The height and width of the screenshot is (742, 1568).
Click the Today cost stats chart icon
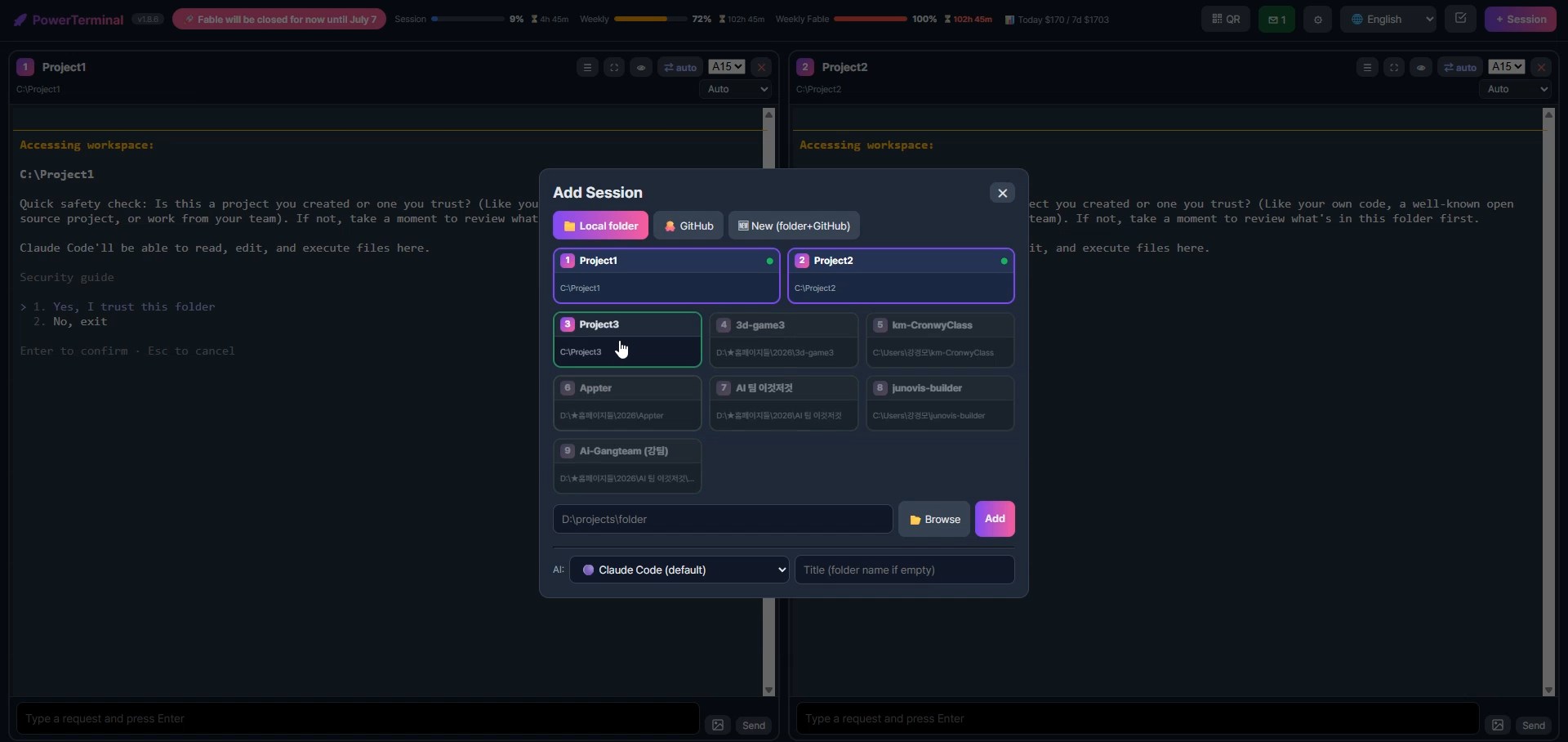click(x=1009, y=20)
